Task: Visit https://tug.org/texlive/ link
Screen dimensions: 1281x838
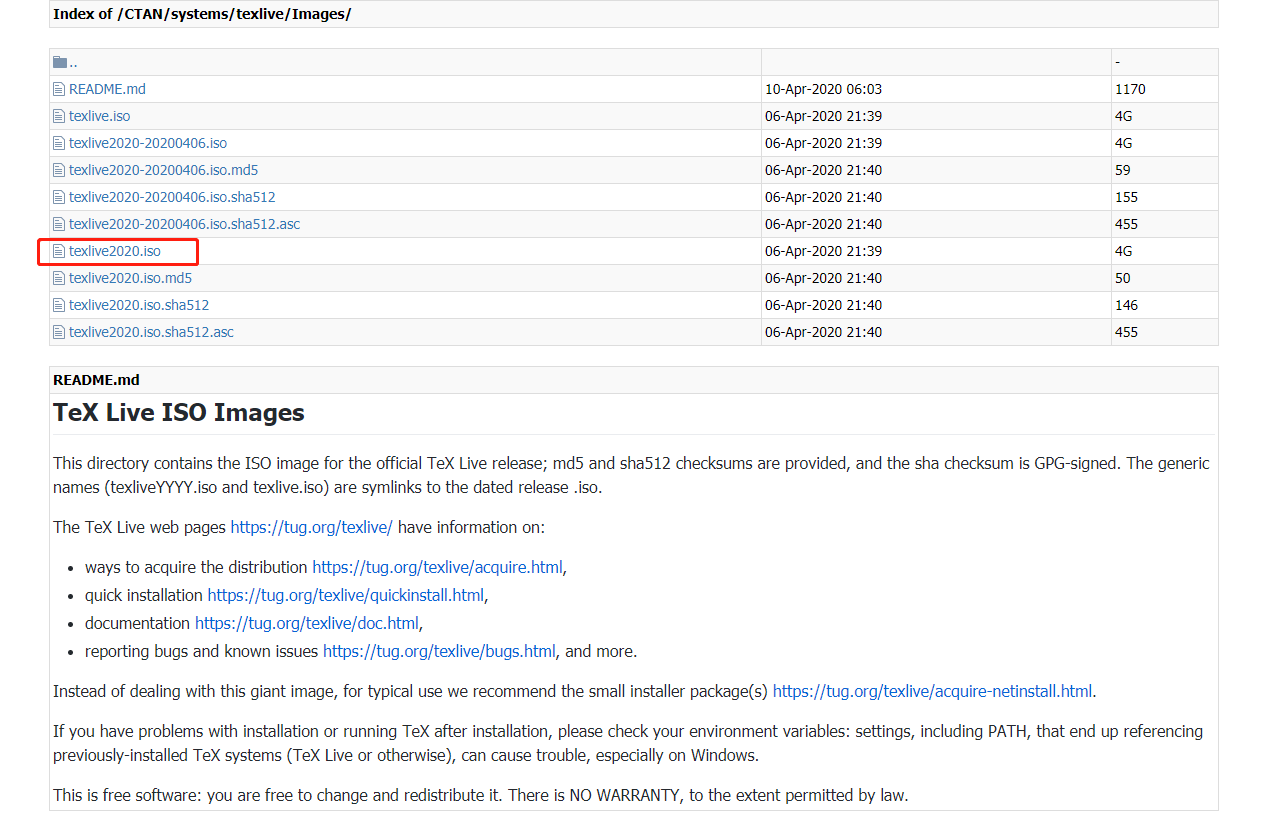Action: [311, 527]
